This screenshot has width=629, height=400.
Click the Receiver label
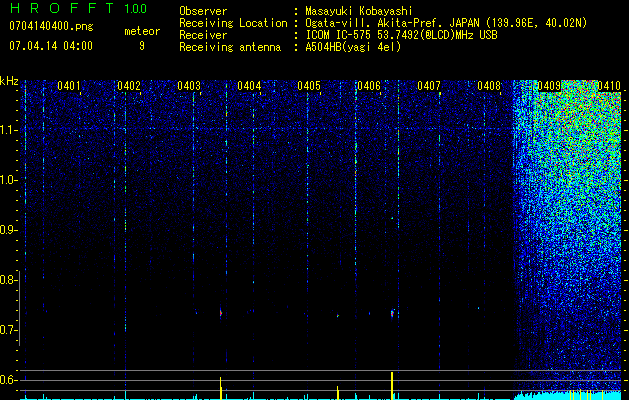click(x=203, y=35)
